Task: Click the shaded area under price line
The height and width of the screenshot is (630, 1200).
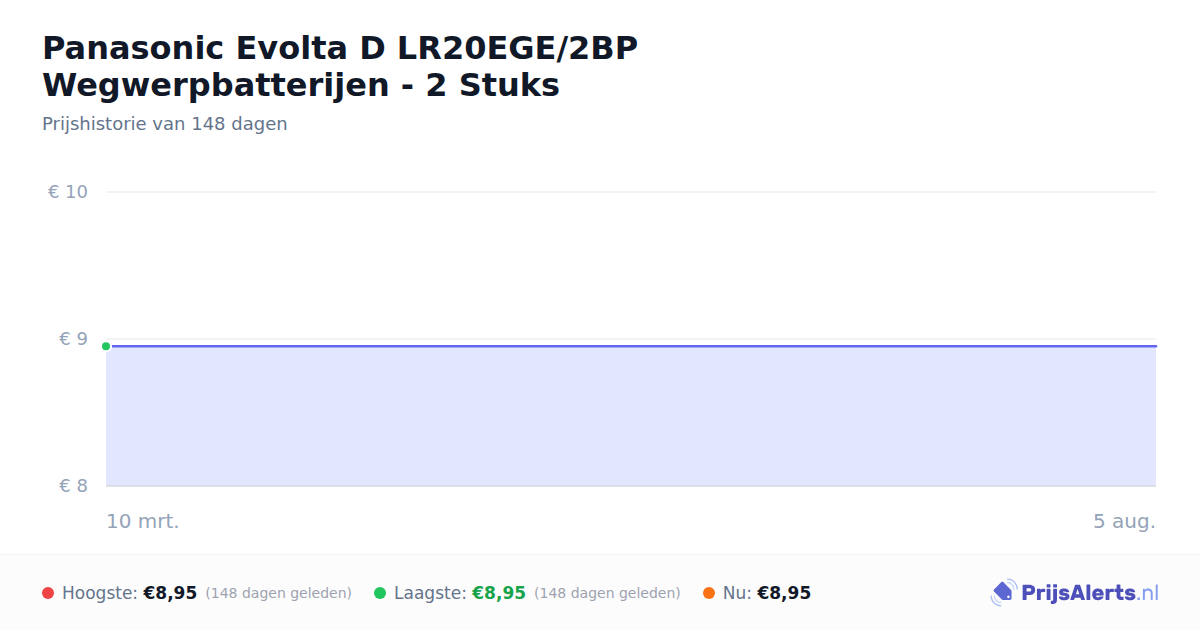Action: click(x=631, y=417)
